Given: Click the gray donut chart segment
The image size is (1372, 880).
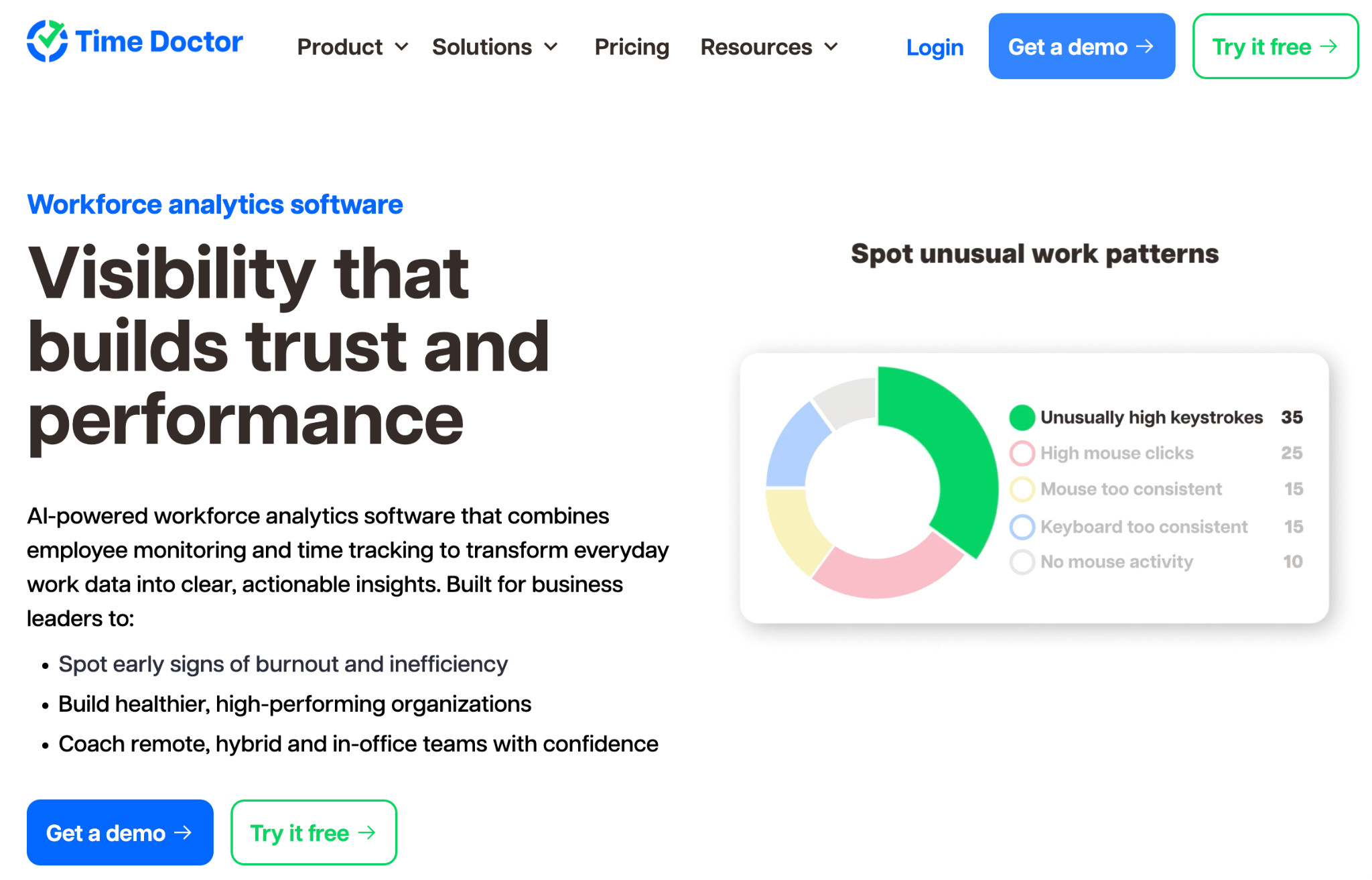Looking at the screenshot, I should (849, 401).
